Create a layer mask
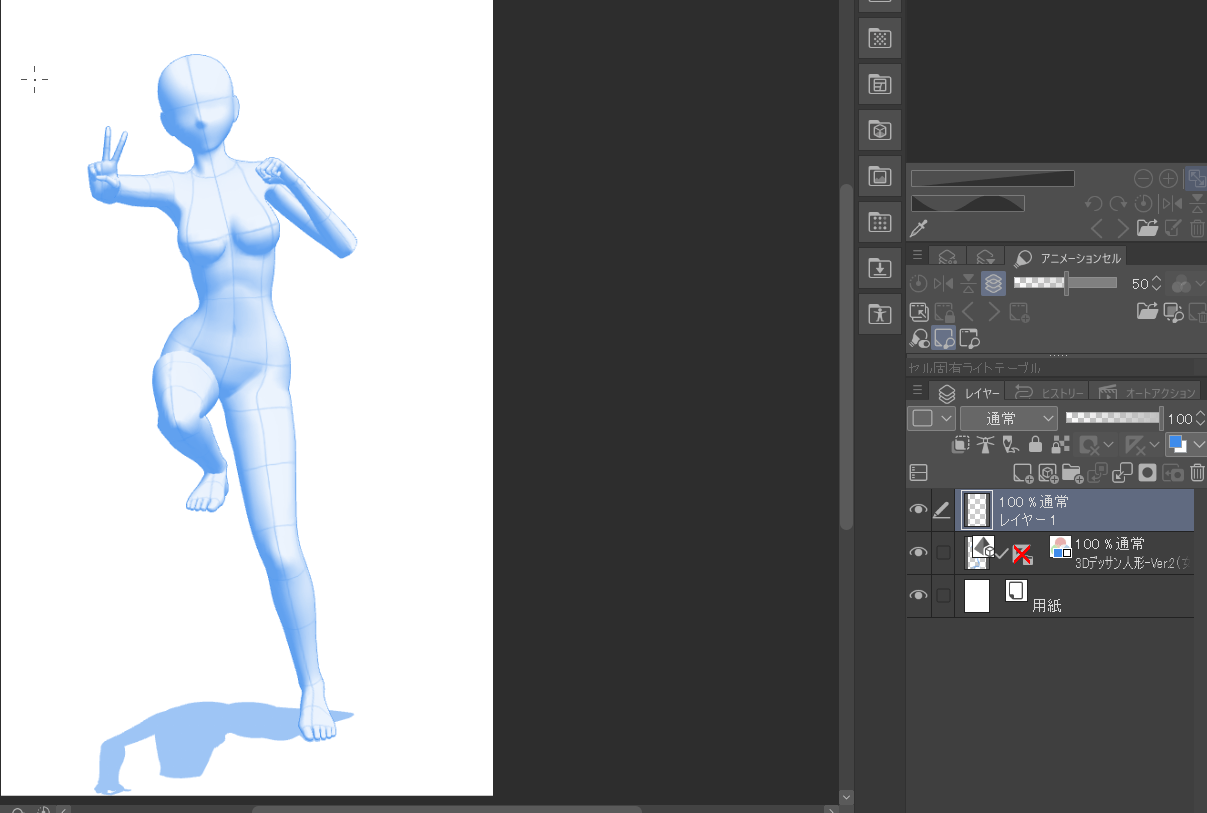This screenshot has height=813, width=1207. pos(1147,472)
